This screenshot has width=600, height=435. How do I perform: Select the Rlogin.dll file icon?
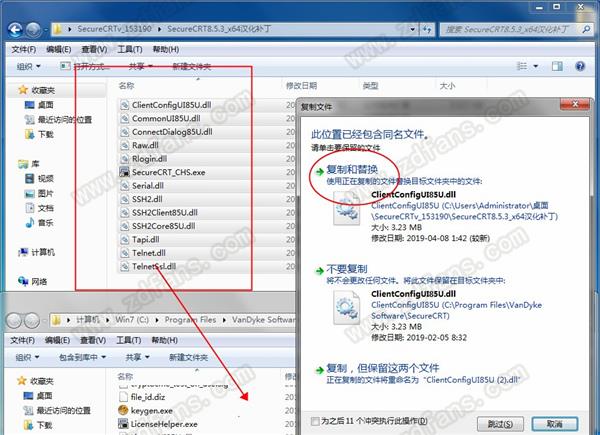[x=124, y=159]
